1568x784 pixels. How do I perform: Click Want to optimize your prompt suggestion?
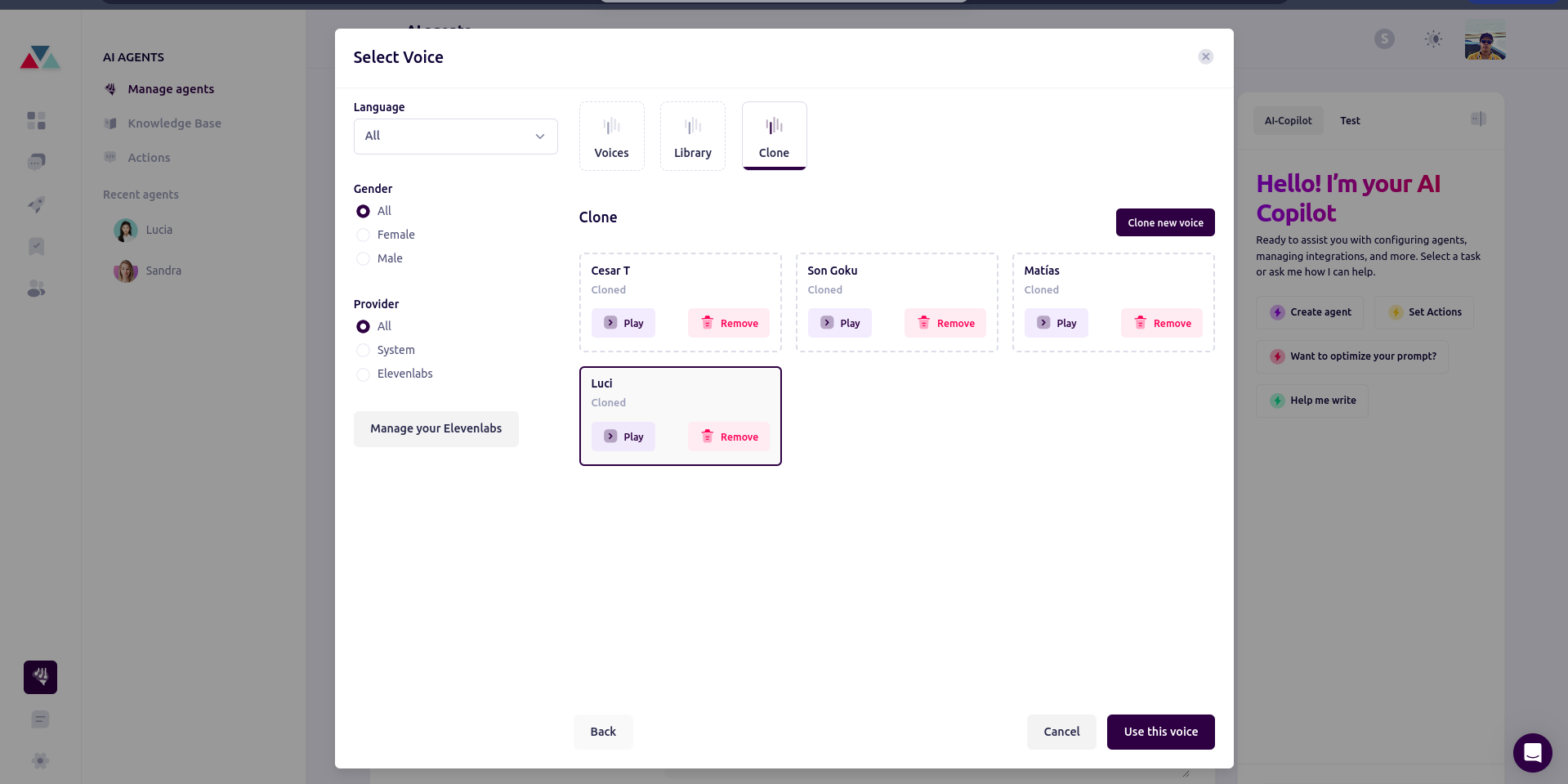pos(1351,356)
